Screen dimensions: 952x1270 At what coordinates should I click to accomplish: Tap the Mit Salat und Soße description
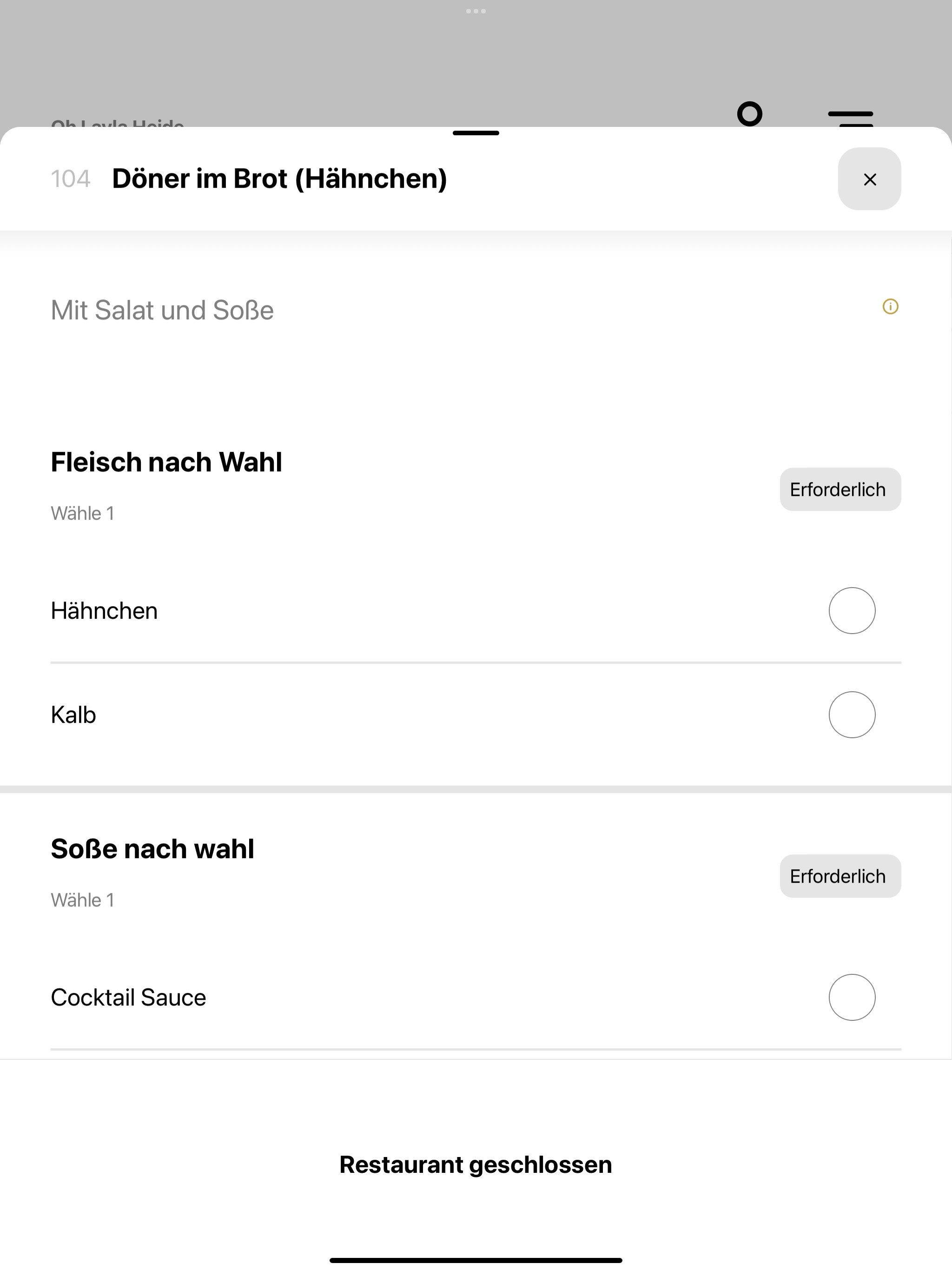click(x=162, y=311)
